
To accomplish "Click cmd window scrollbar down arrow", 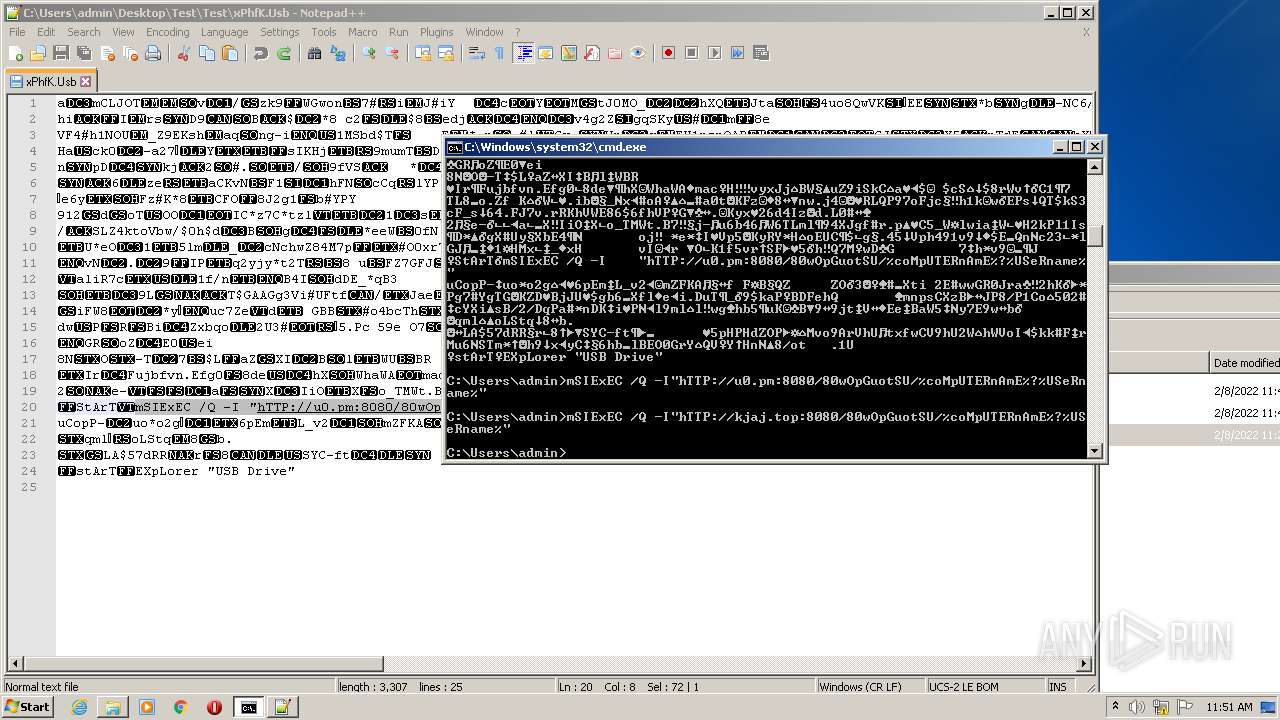I will click(x=1095, y=451).
